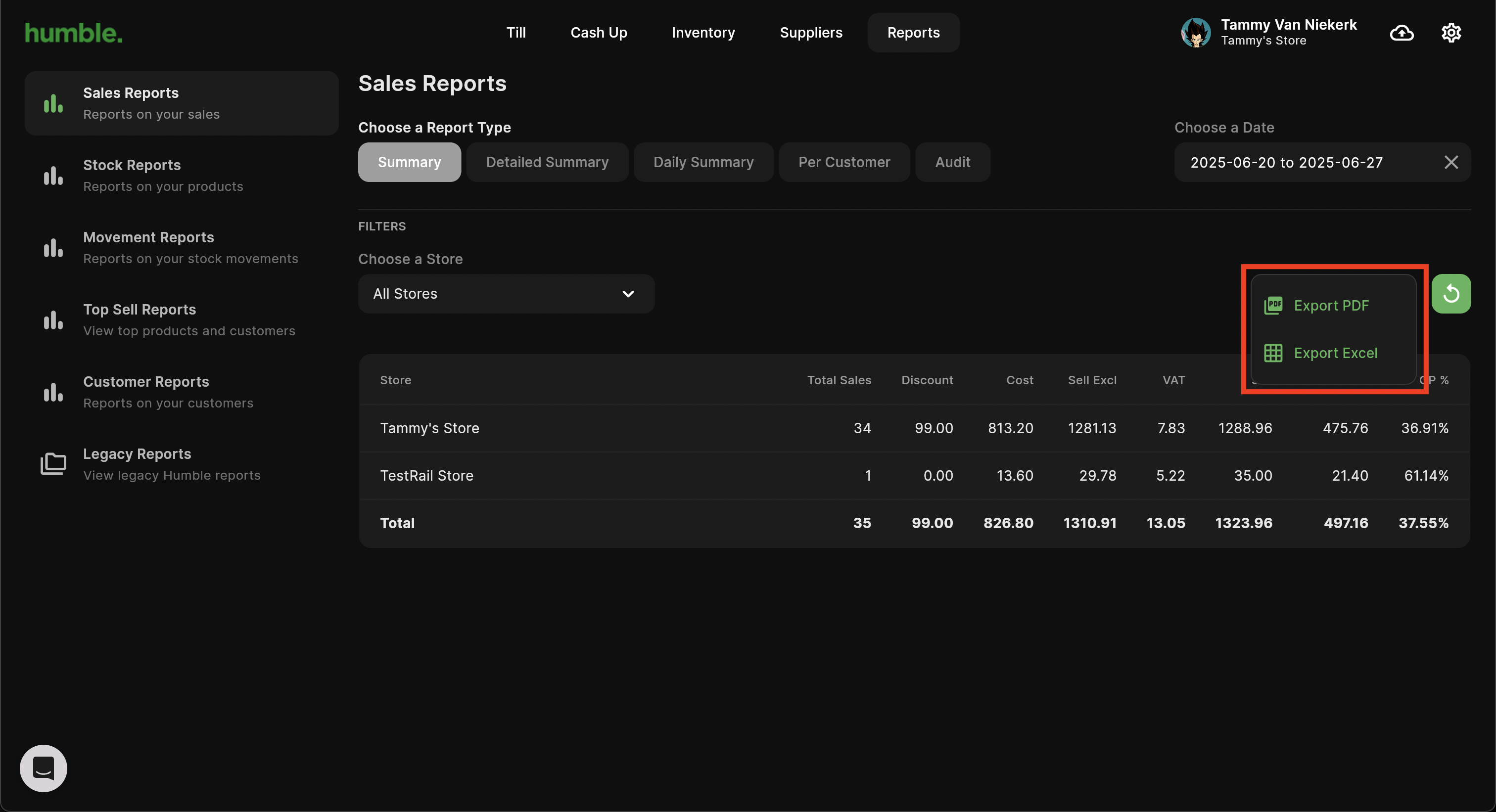
Task: Choose Export Excel from the menu
Action: (x=1333, y=353)
